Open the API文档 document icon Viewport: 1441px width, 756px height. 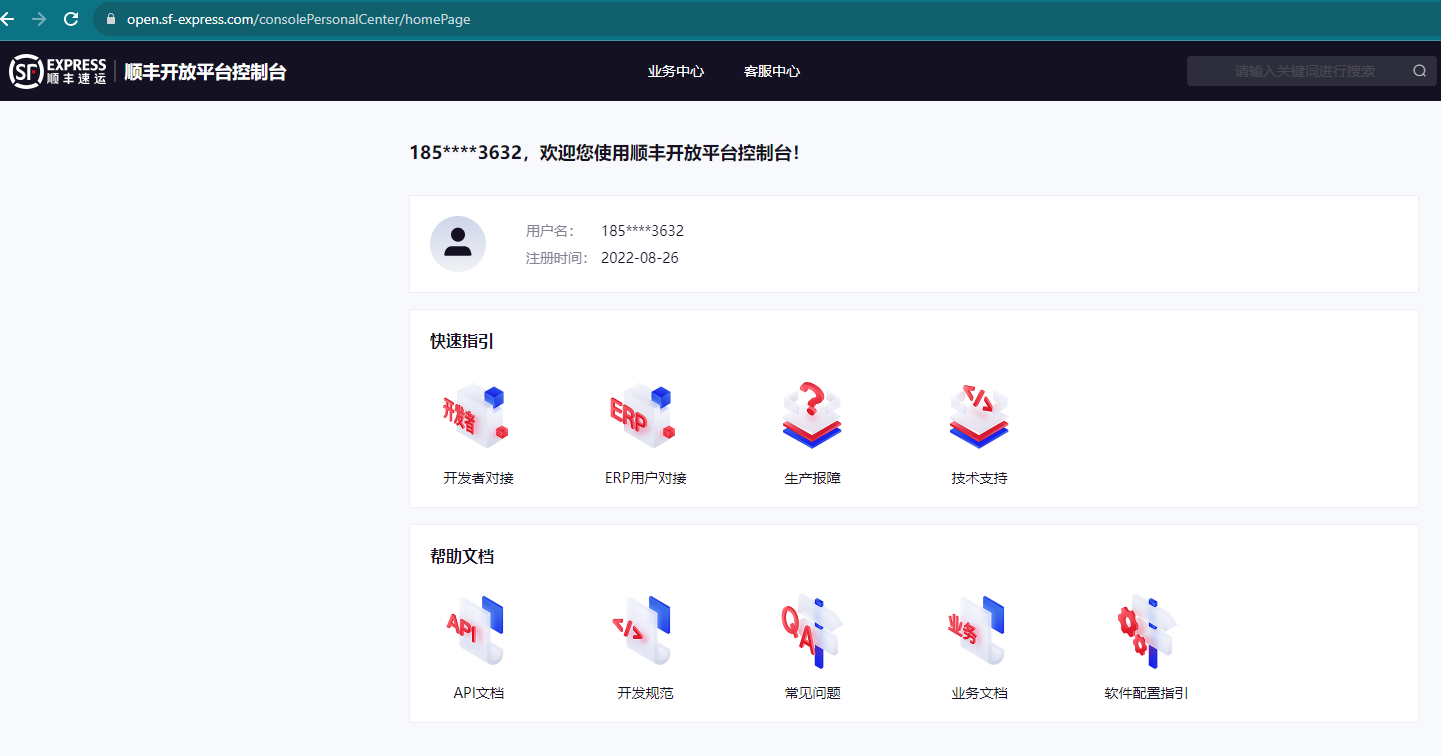tap(477, 631)
